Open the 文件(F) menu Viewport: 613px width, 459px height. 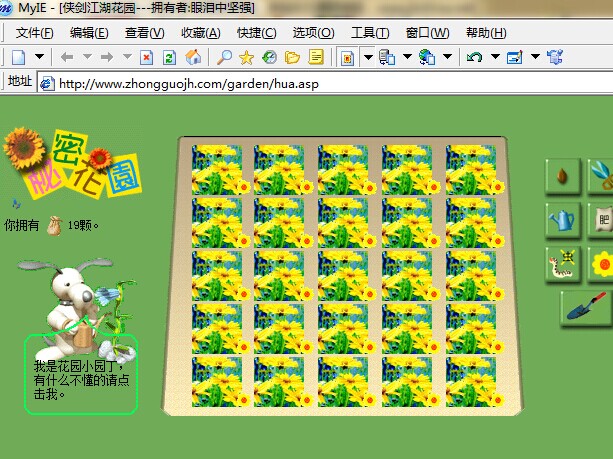pyautogui.click(x=34, y=33)
